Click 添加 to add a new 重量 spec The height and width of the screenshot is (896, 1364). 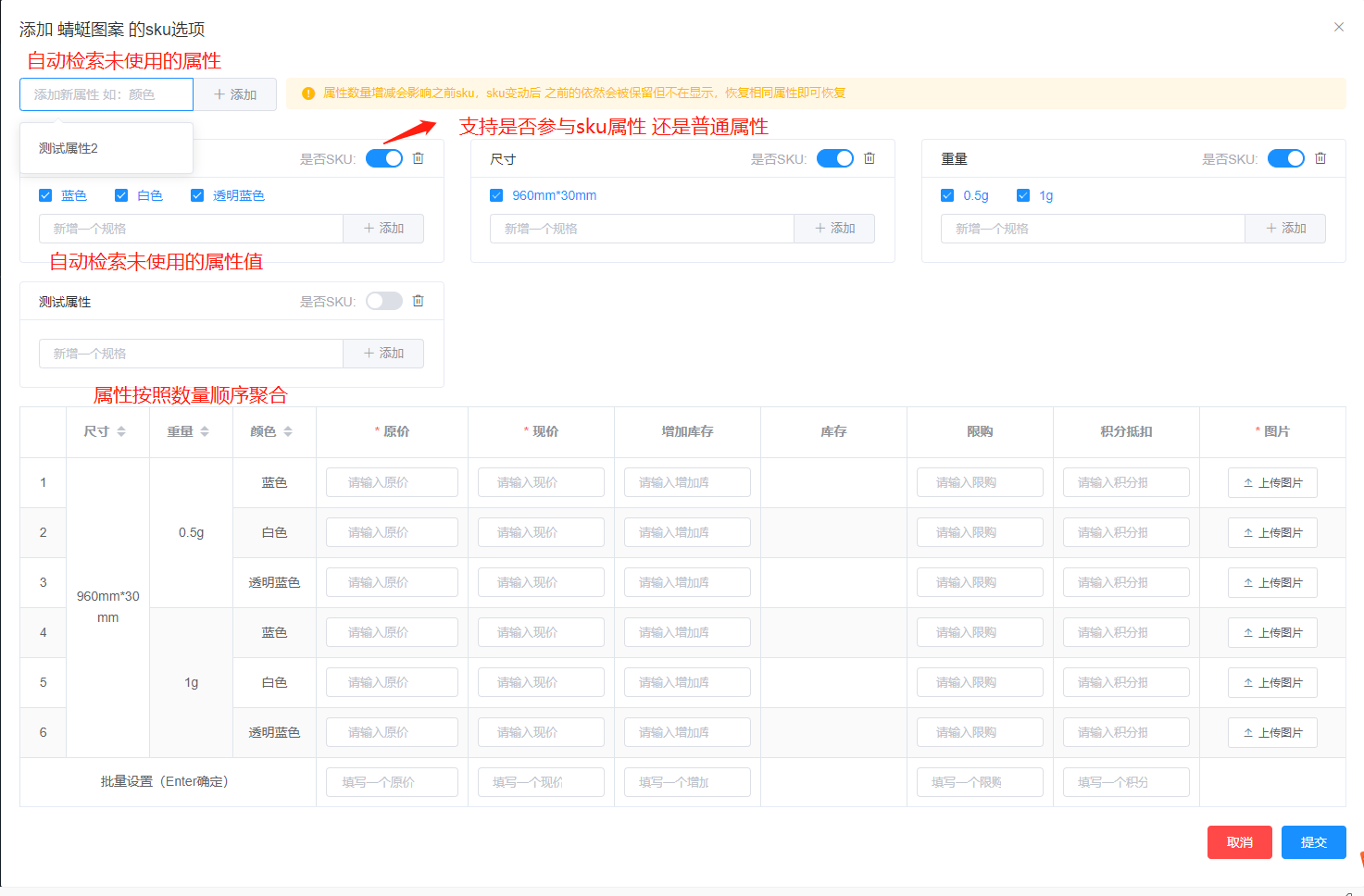1285,228
